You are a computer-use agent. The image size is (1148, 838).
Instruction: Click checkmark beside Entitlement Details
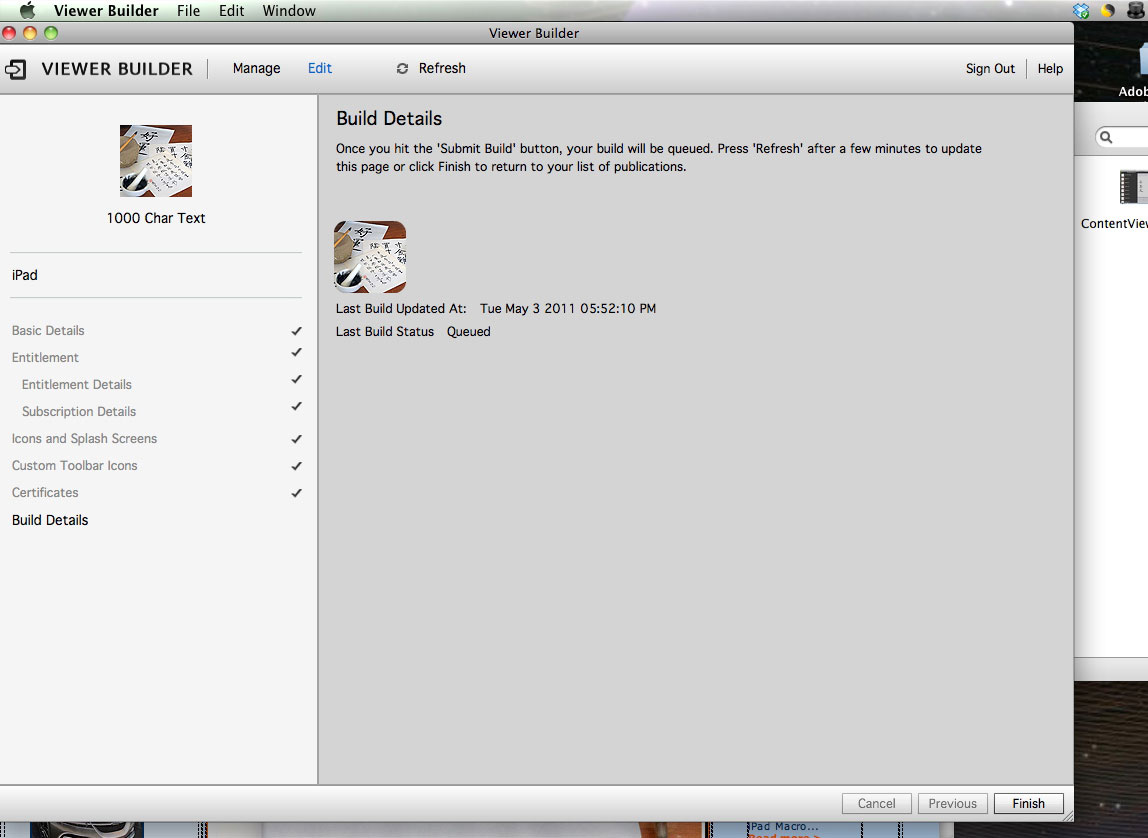(297, 379)
